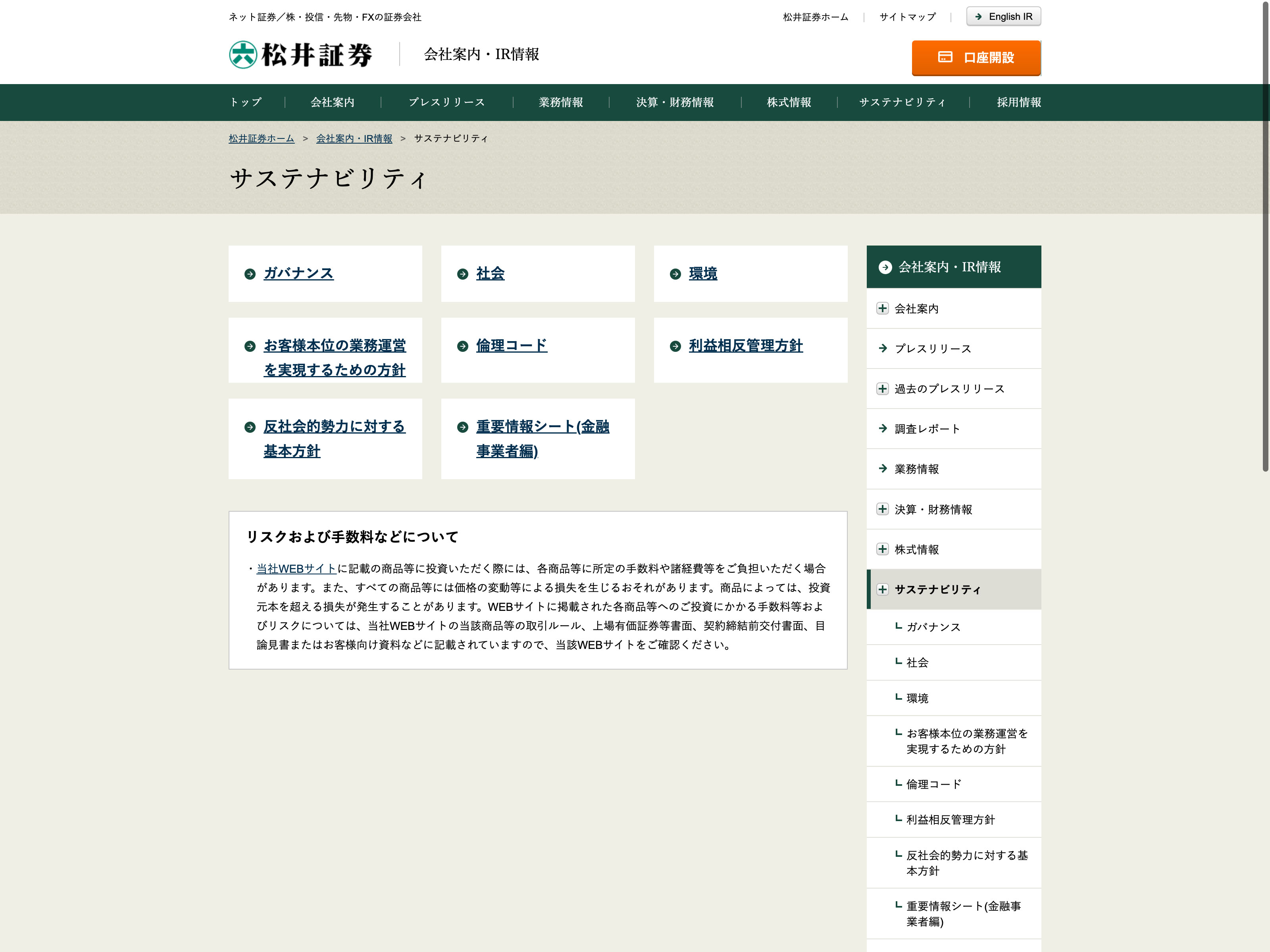Click the arrow icon beside 利益相反管理方針 card
This screenshot has width=1270, height=952.
pyautogui.click(x=675, y=346)
